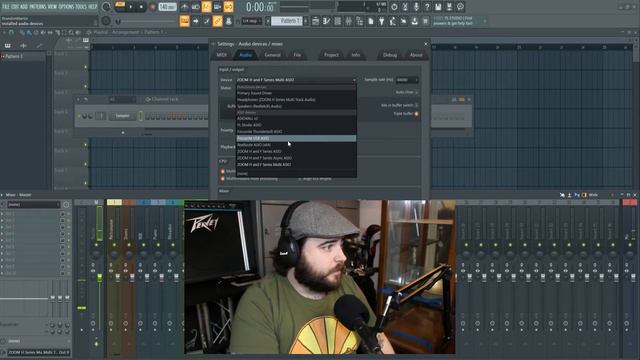
Task: Click the microphone one-click recording icon
Action: click(416, 7)
